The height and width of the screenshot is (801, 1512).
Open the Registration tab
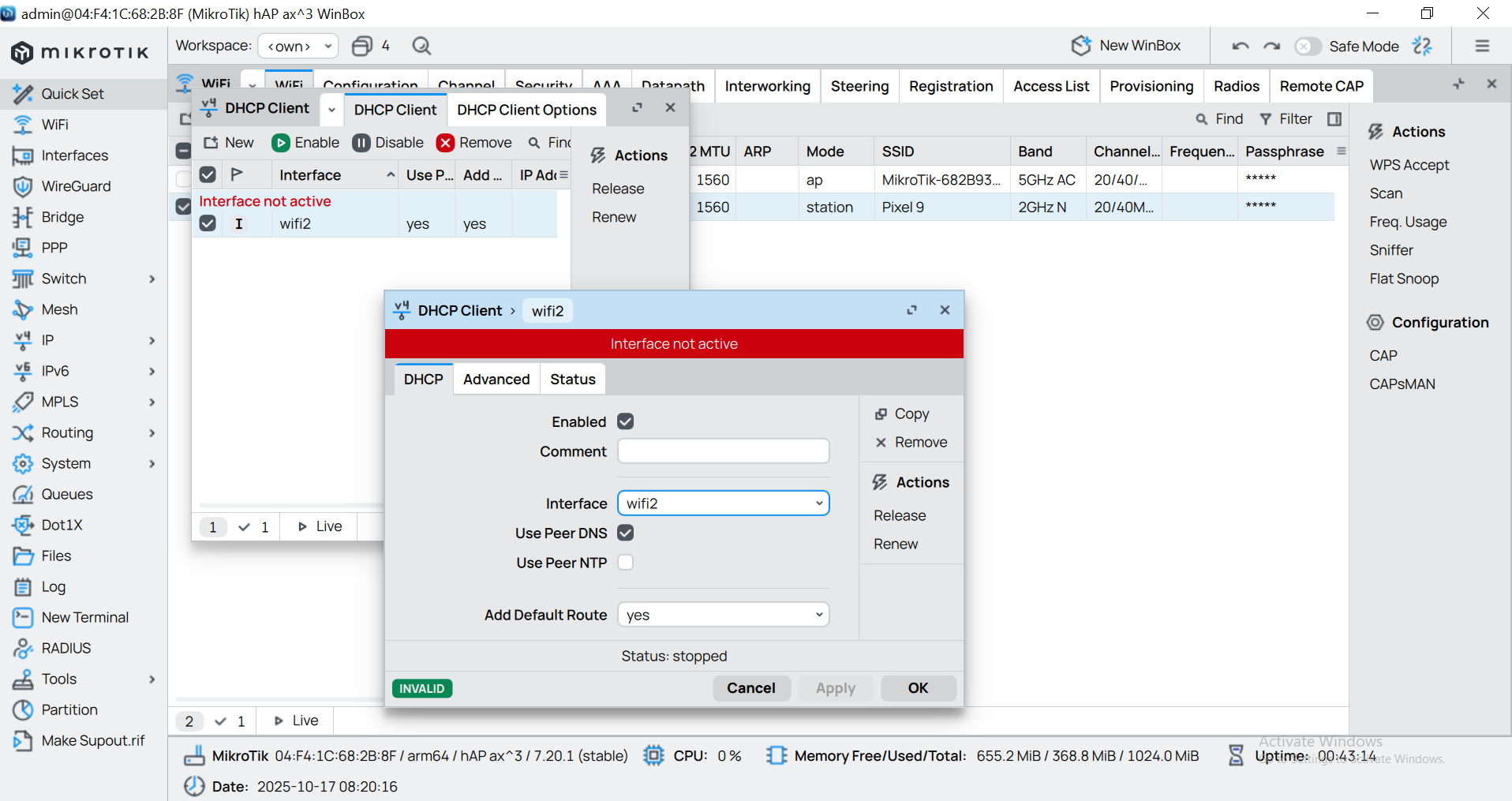point(951,86)
